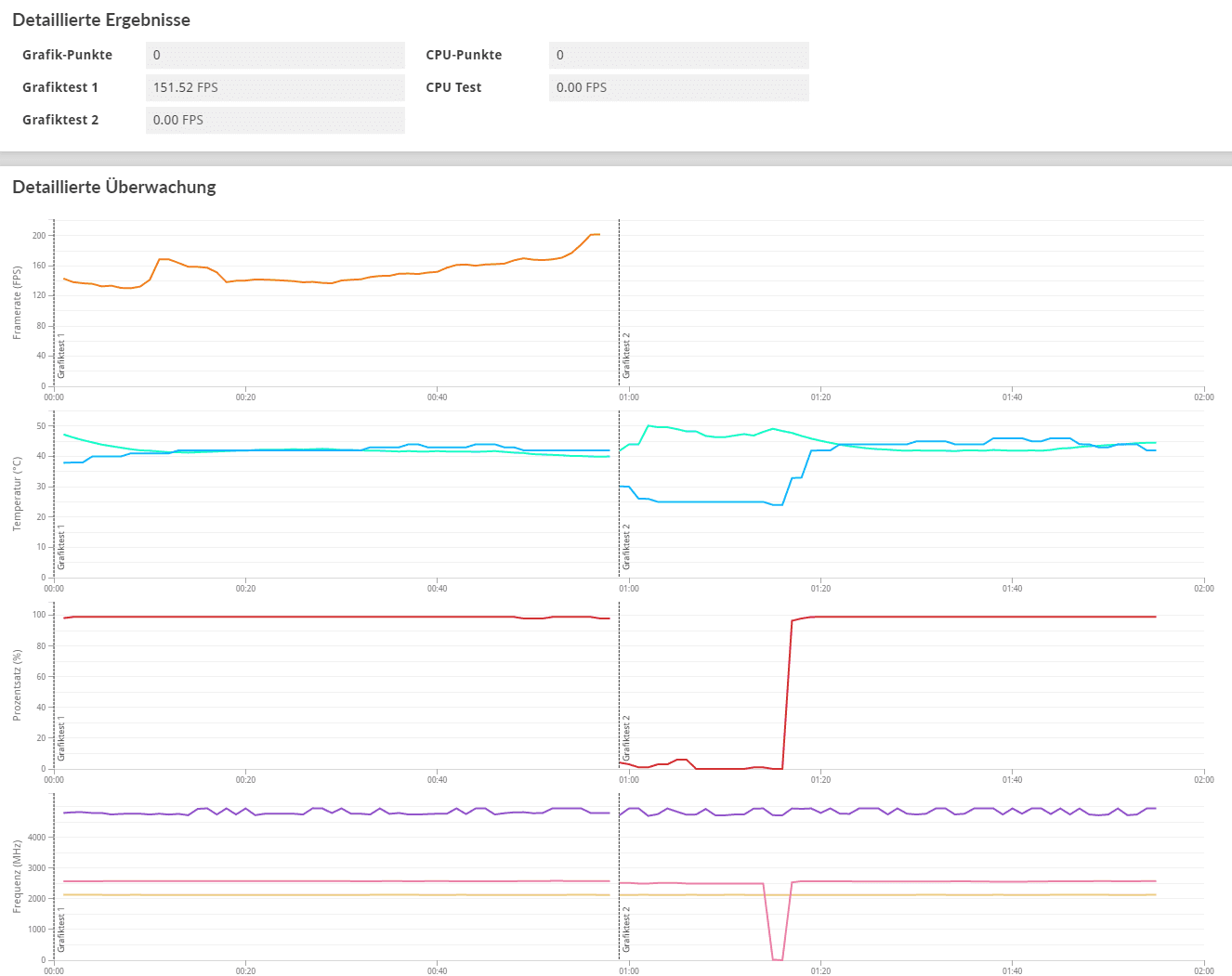Click the Grafiktest 2 marker in temperature chart
This screenshot has height=976, width=1232.
pyautogui.click(x=626, y=547)
